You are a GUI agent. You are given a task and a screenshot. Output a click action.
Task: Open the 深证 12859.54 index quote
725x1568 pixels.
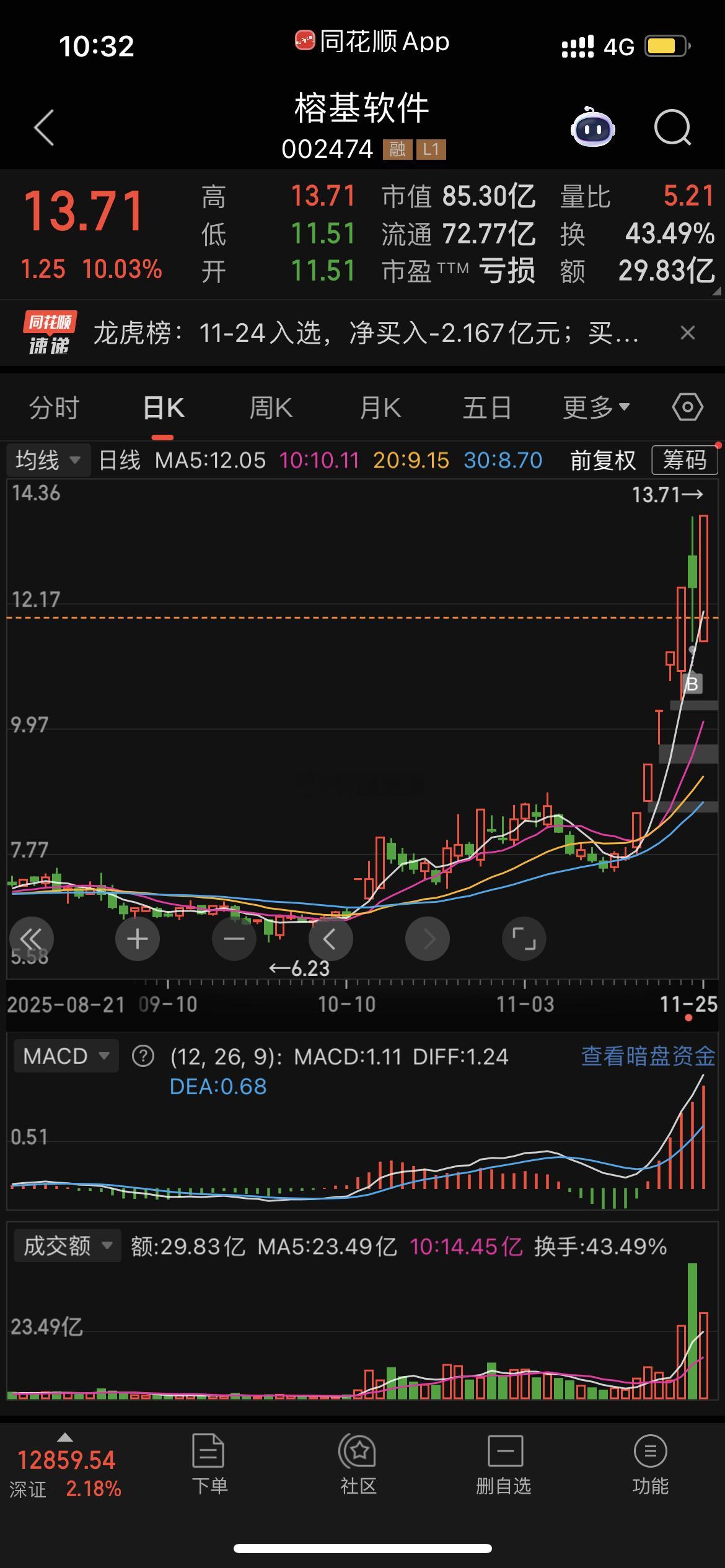click(66, 1474)
